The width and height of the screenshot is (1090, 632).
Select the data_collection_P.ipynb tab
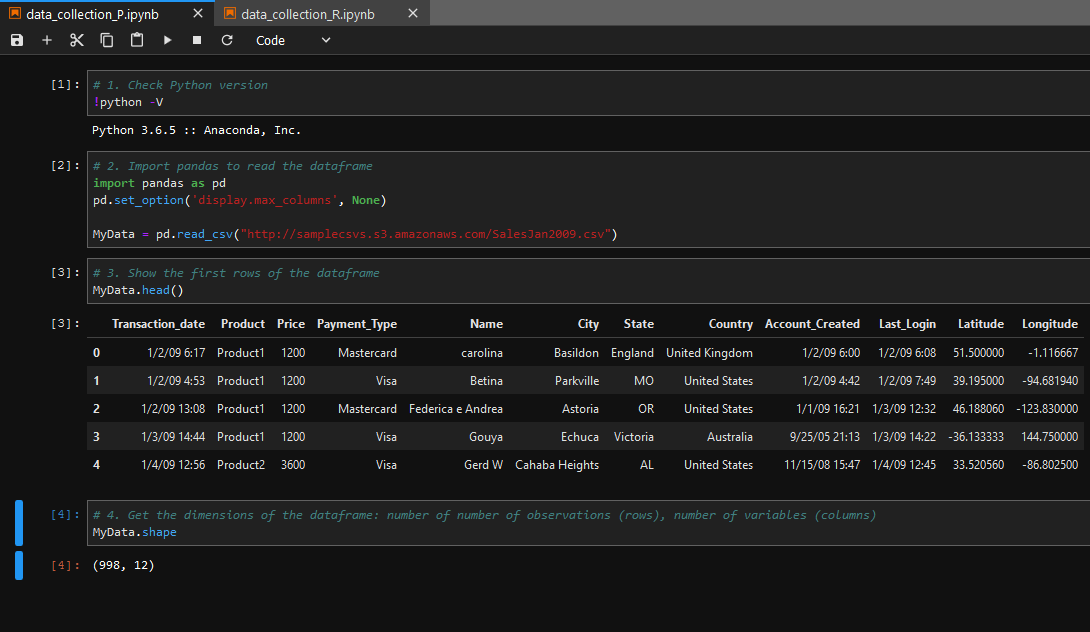coord(92,13)
